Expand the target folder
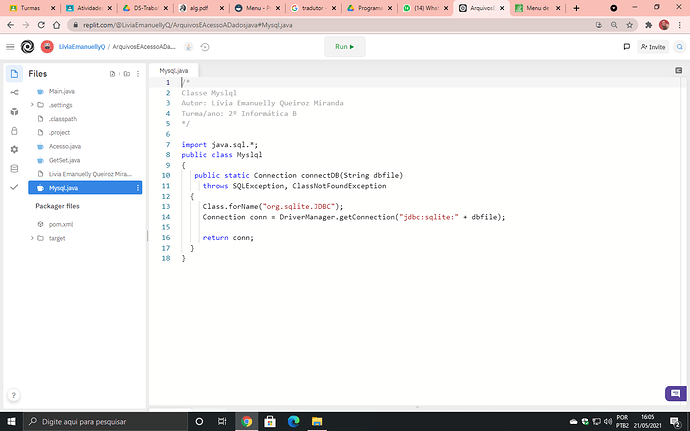 [x=32, y=238]
